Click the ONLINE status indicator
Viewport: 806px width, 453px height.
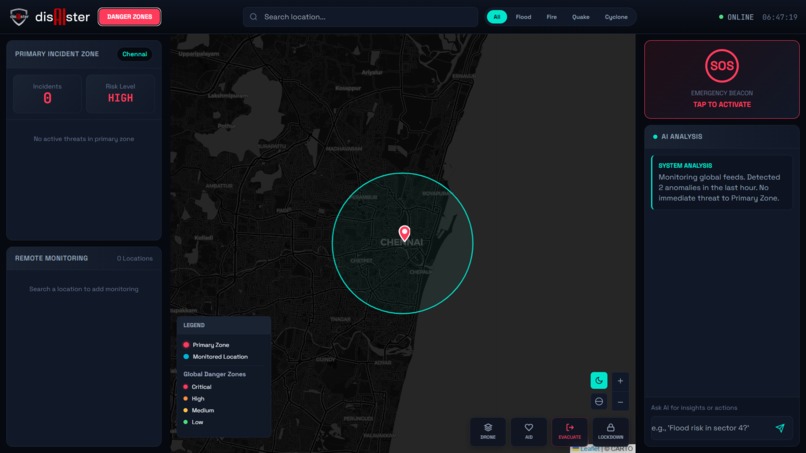click(x=736, y=17)
